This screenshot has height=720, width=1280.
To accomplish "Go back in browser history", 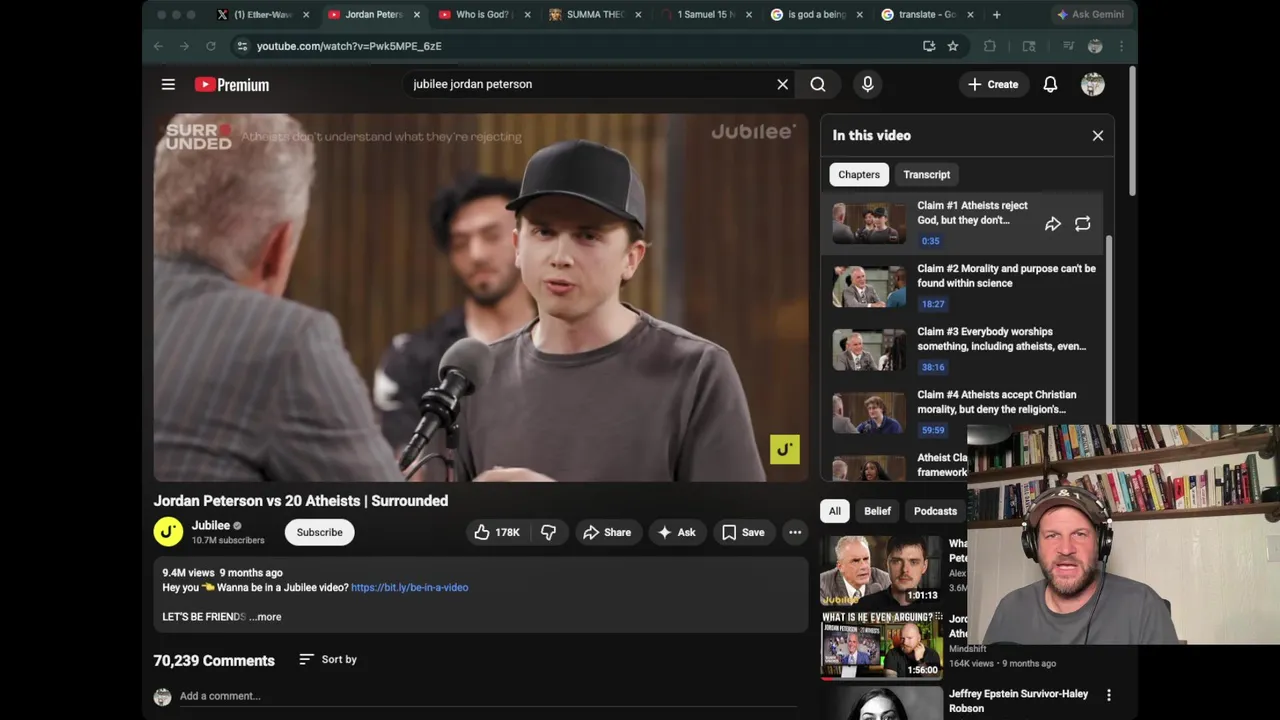I will click(x=158, y=46).
